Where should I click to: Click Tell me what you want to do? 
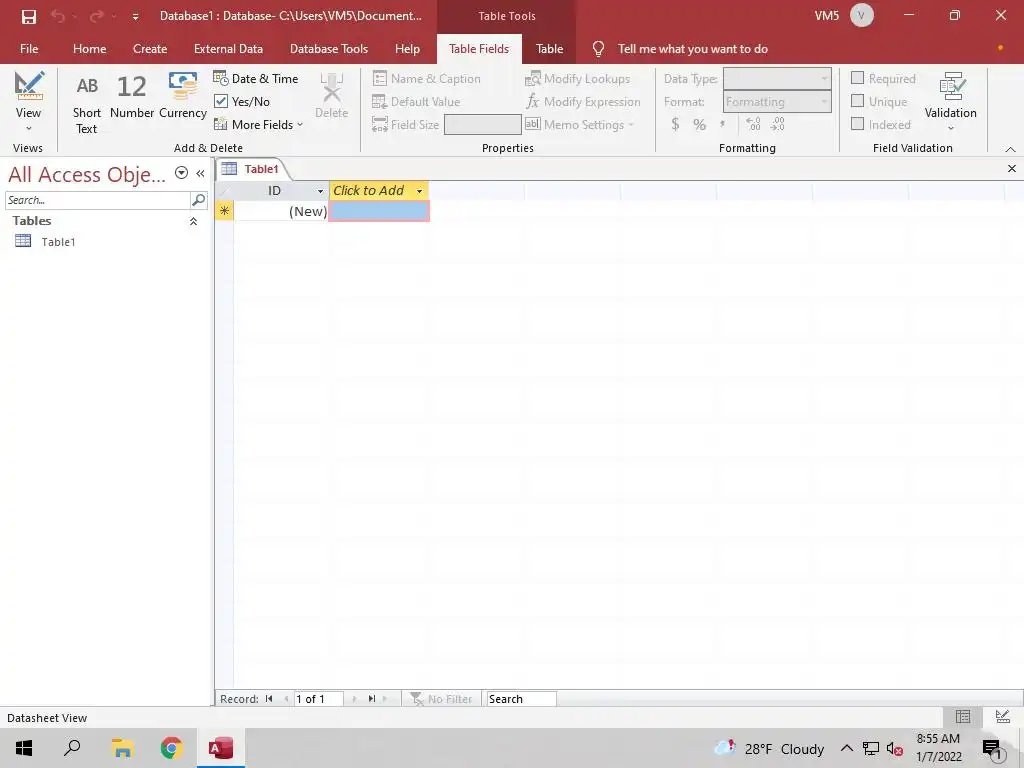[692, 49]
